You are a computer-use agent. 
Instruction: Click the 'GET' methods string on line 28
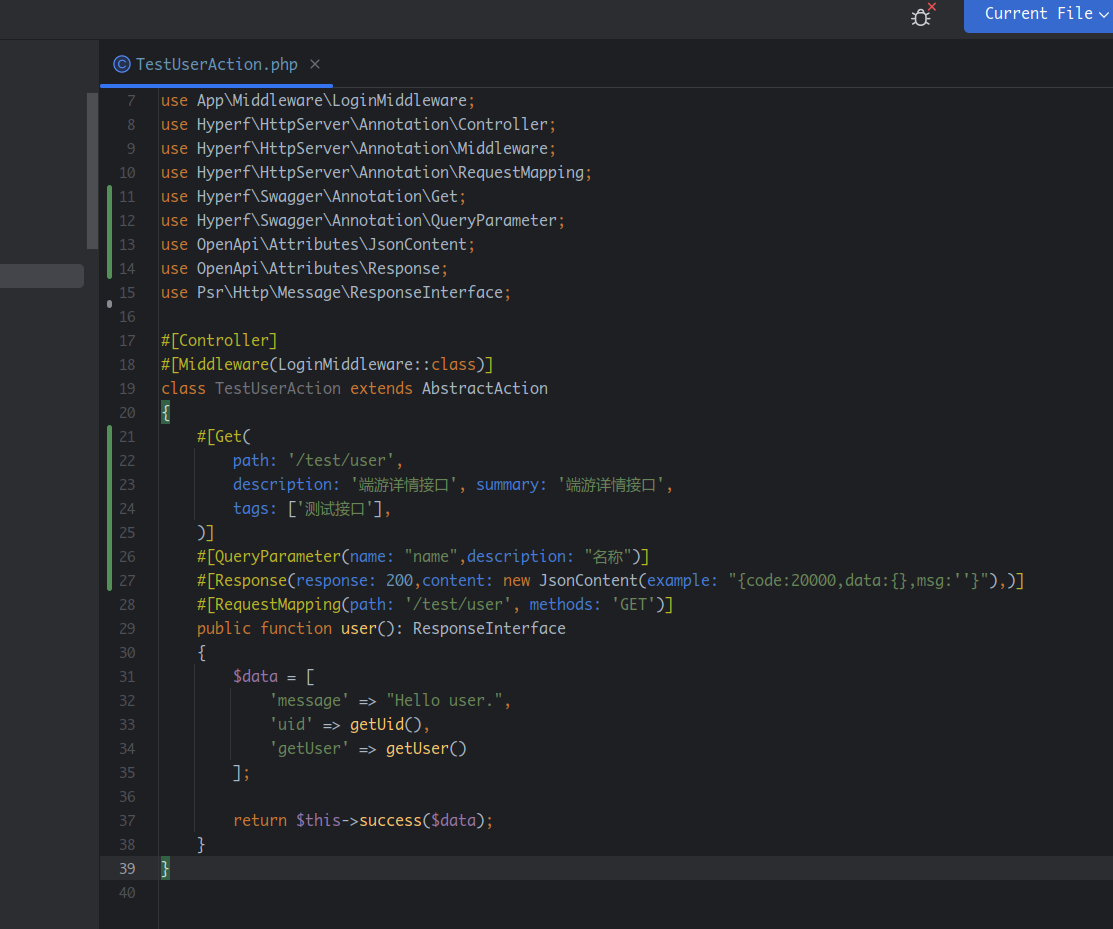[x=633, y=605]
